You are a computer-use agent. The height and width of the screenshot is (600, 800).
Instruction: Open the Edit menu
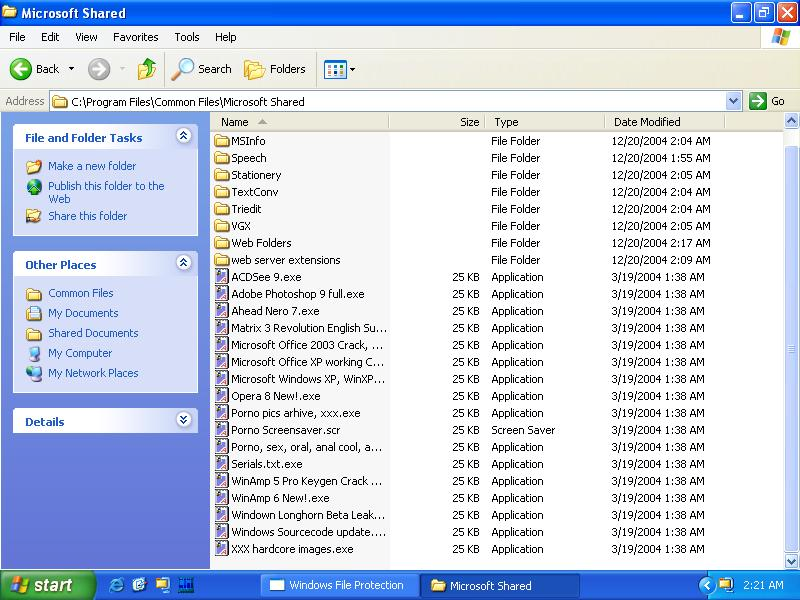tap(50, 37)
